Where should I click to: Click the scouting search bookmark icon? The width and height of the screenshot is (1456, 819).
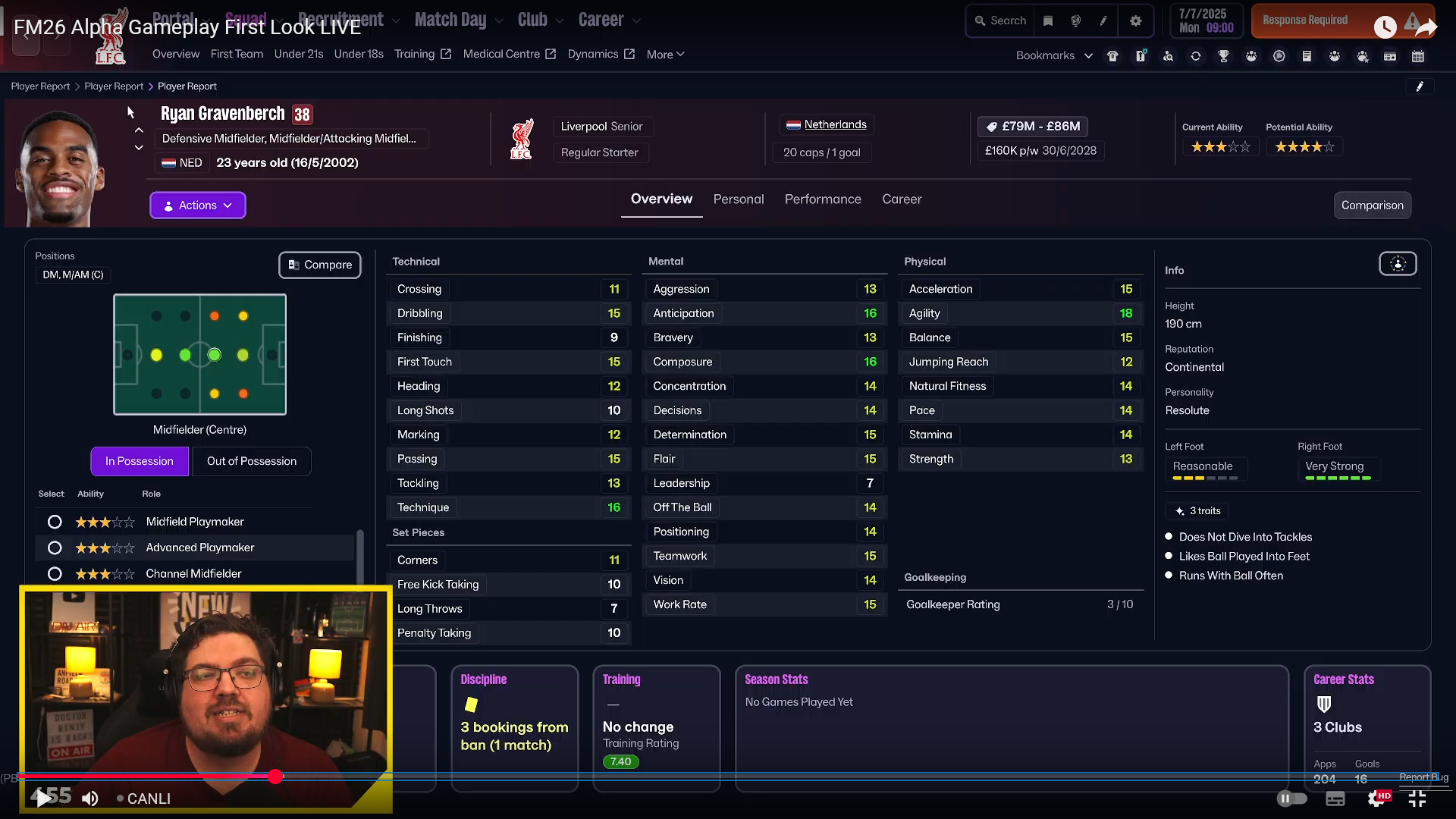point(1168,56)
